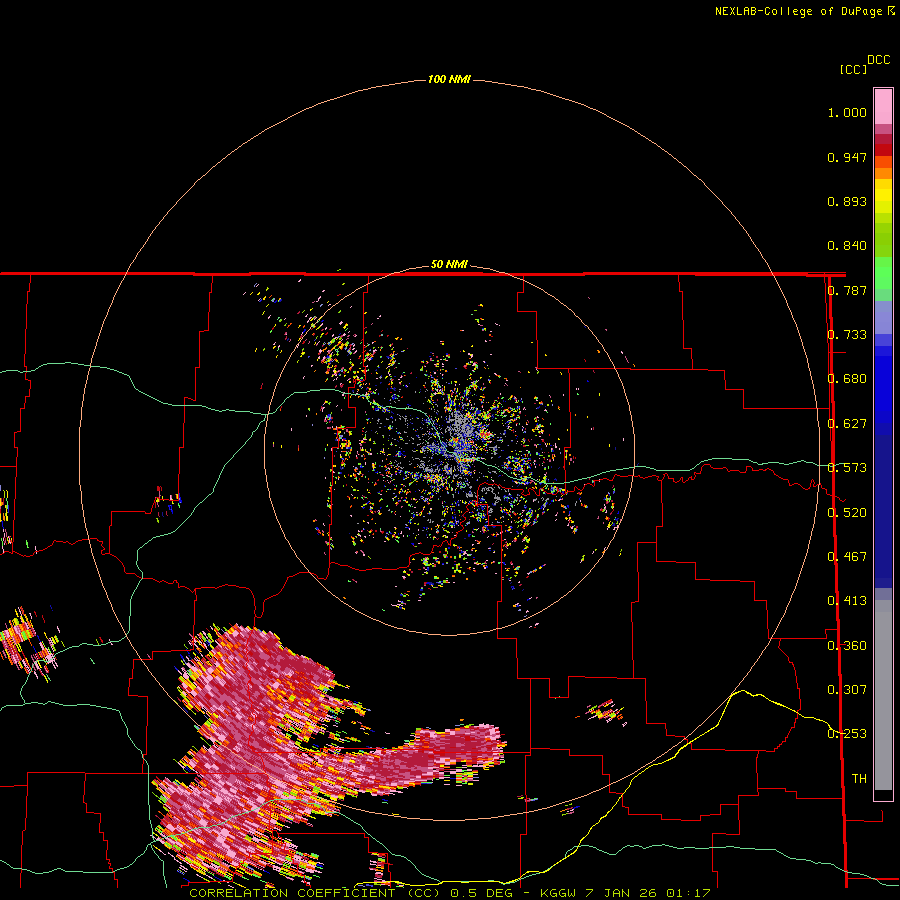This screenshot has width=900, height=900.
Task: Click the light pink top color bar segment
Action: [x=883, y=106]
